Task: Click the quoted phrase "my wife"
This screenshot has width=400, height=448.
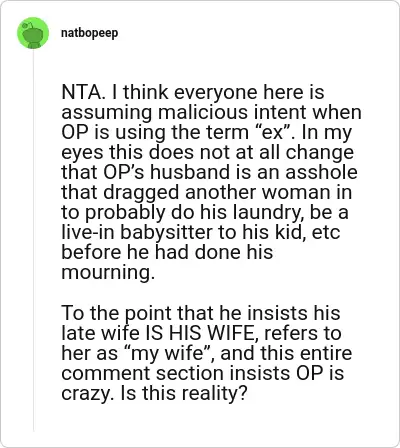Action: (x=166, y=353)
